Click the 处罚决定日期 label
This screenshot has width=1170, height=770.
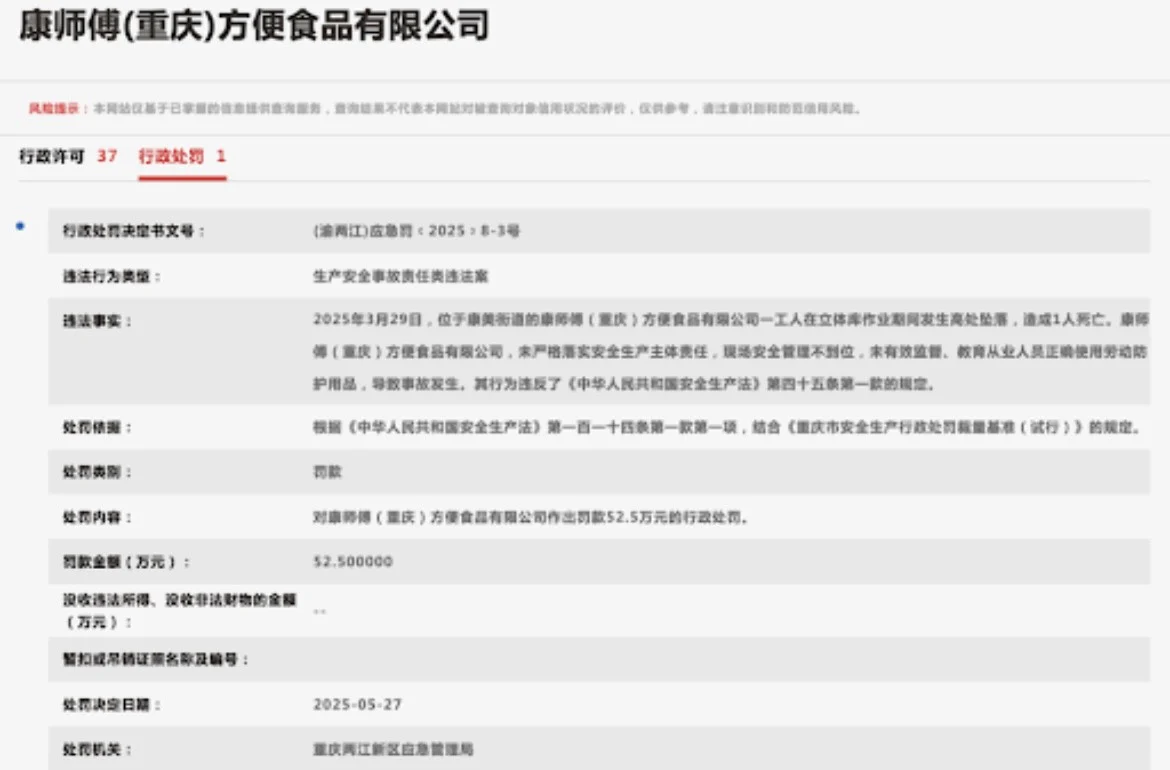click(x=111, y=705)
